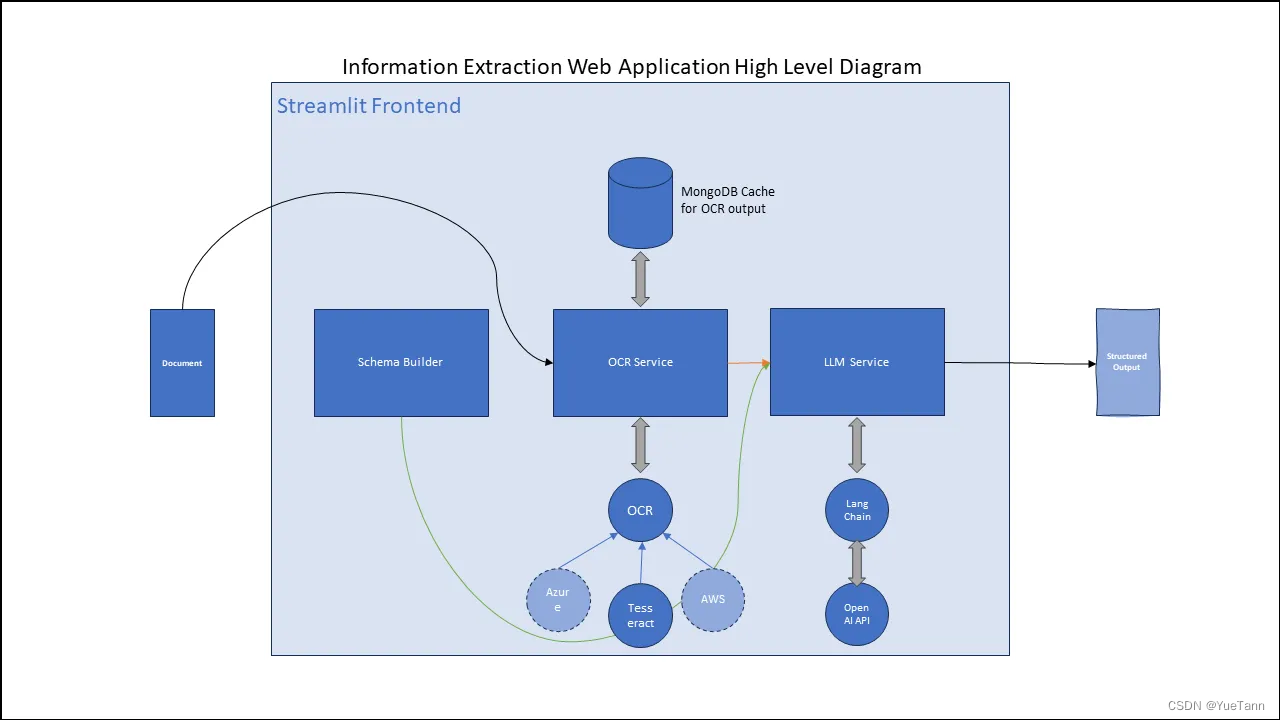Select the orange arrow from OCR Service to LLM Service

click(749, 363)
